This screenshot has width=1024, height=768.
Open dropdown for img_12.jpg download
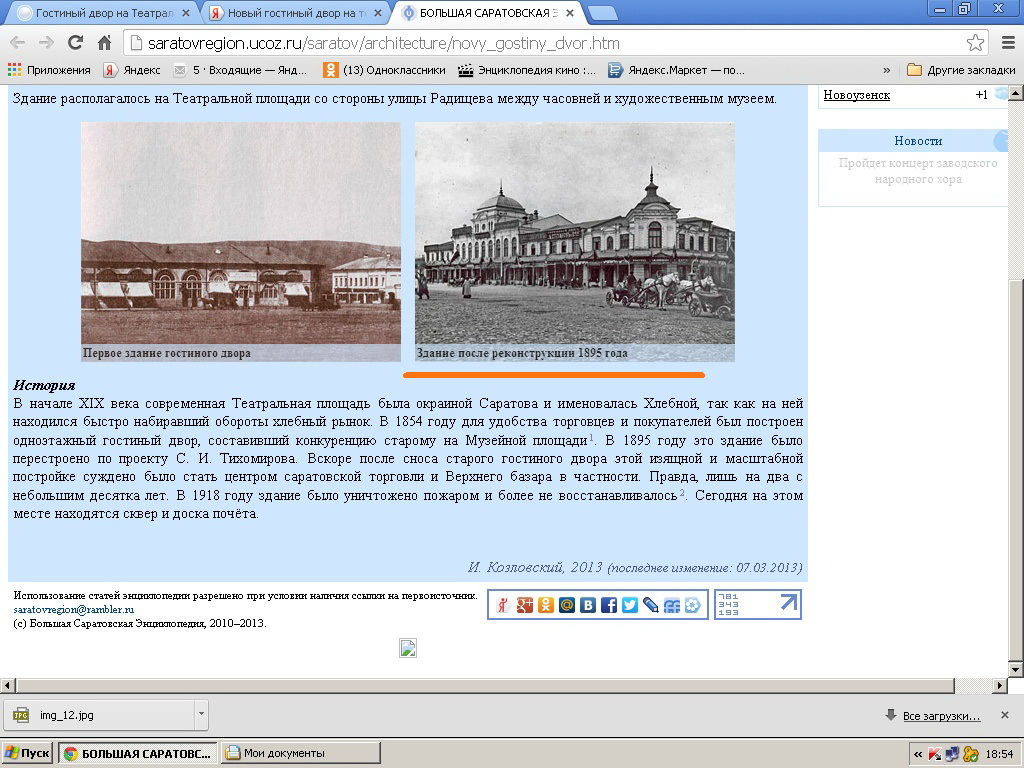pos(201,714)
